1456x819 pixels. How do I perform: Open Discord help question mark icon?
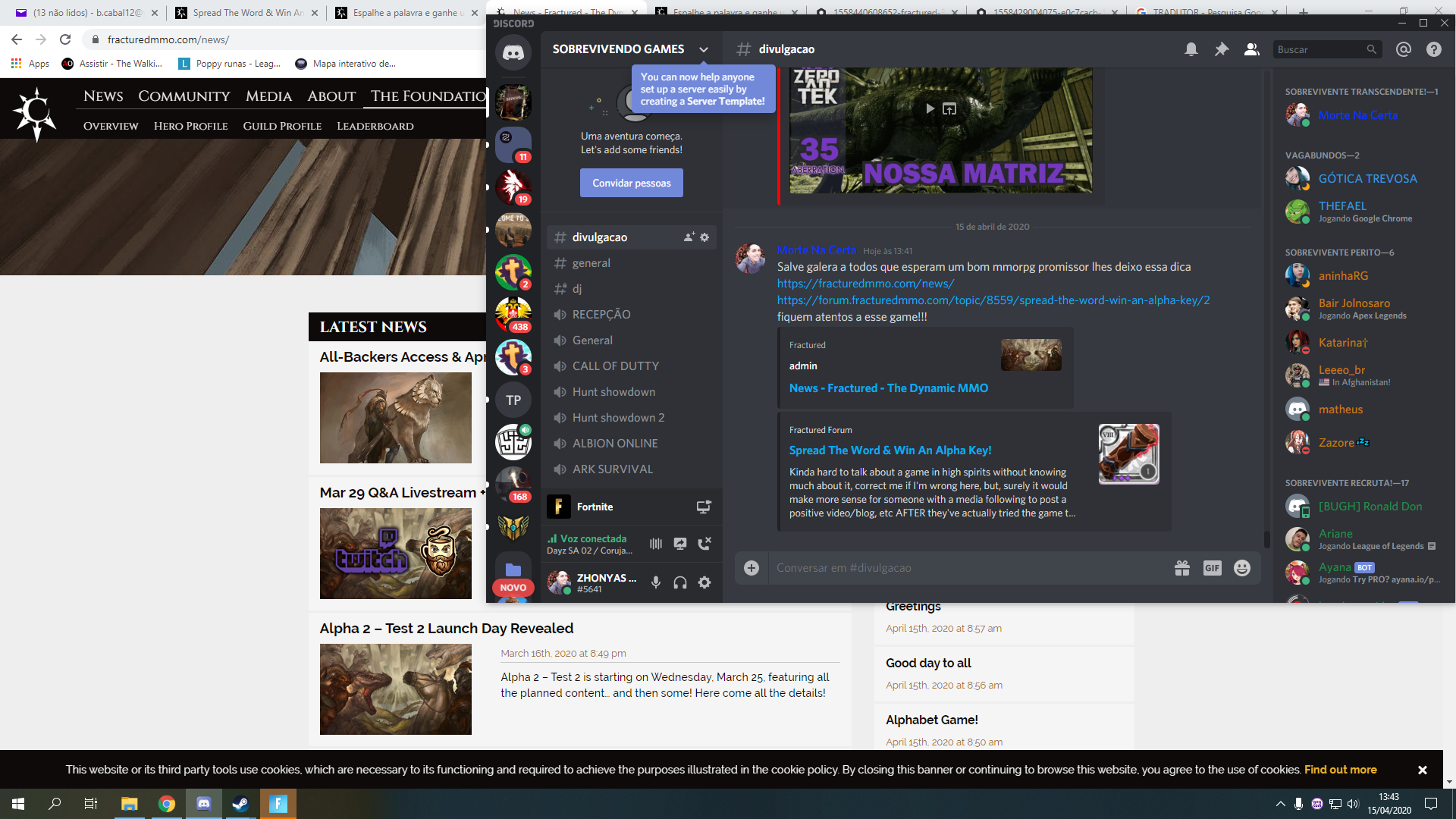[x=1433, y=49]
